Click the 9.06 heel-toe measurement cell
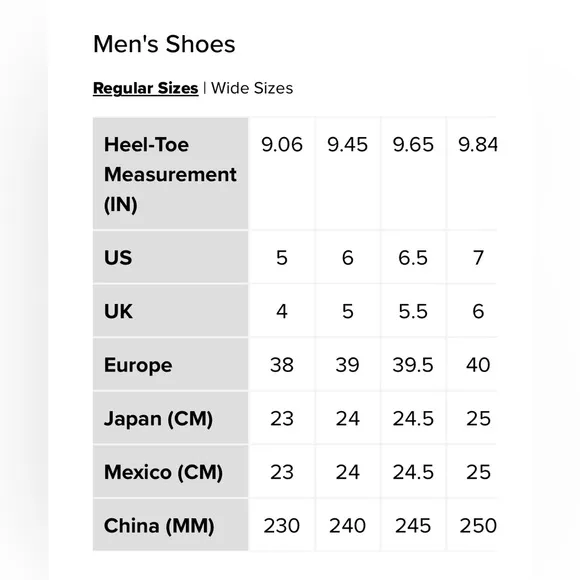Screen dimensions: 580x580 pos(282,173)
